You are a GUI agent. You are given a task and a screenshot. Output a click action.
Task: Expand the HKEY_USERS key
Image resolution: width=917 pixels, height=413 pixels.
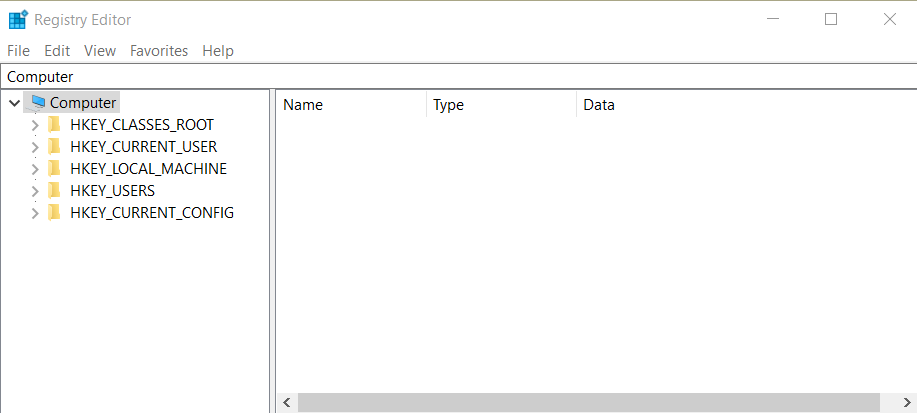tap(35, 191)
